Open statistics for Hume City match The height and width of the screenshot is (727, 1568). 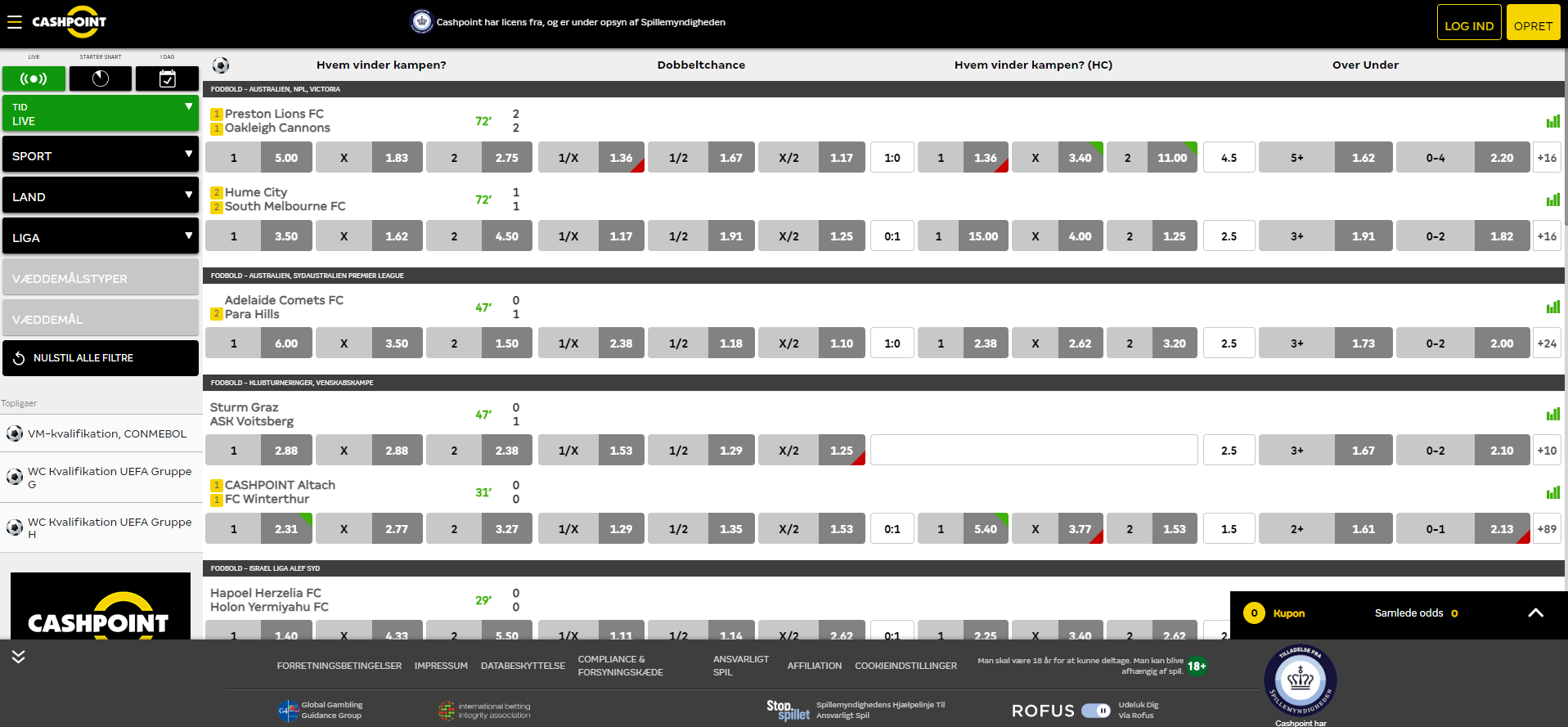coord(1552,200)
